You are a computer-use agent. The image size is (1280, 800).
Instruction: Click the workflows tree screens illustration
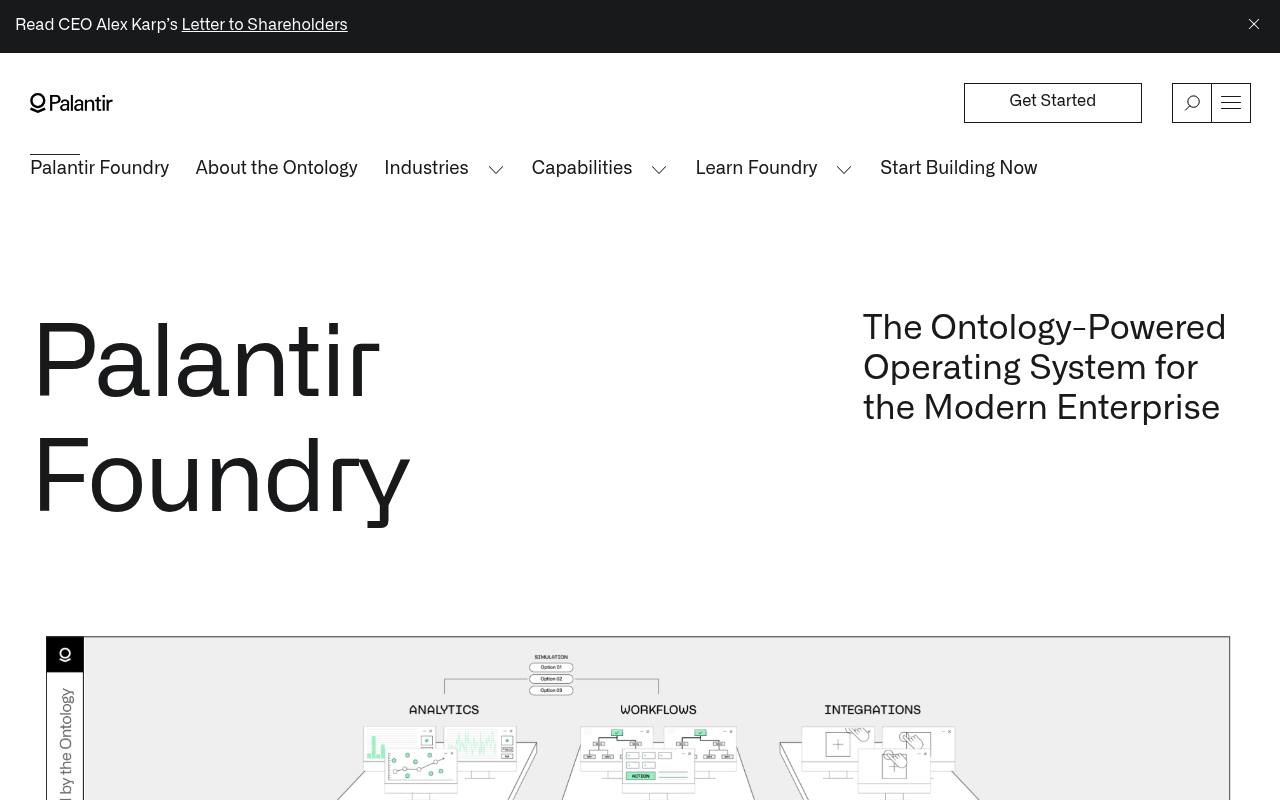(x=658, y=759)
